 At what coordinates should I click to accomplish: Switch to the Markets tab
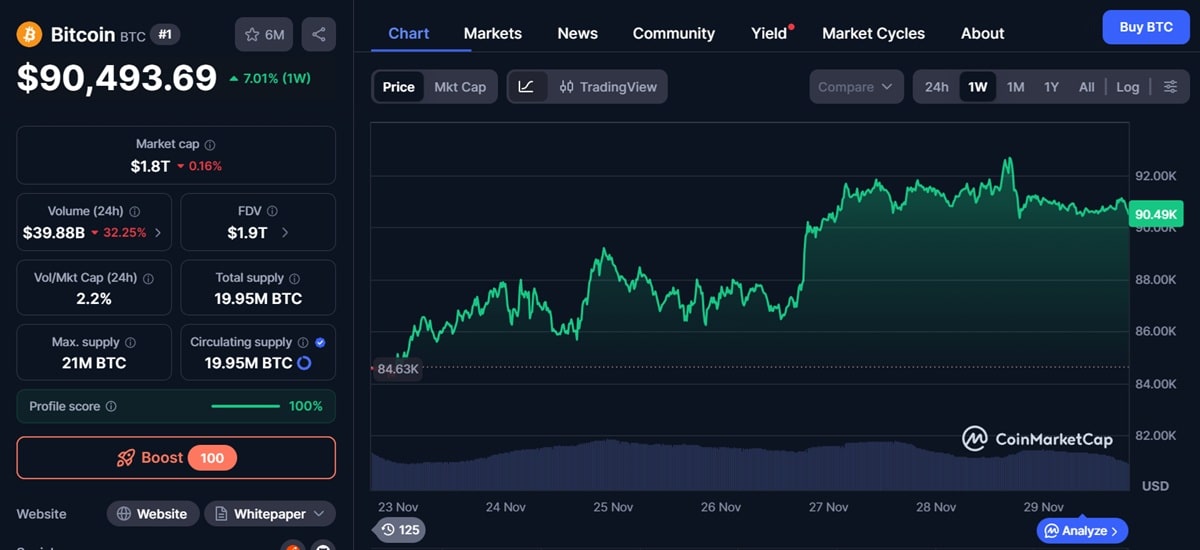(493, 33)
